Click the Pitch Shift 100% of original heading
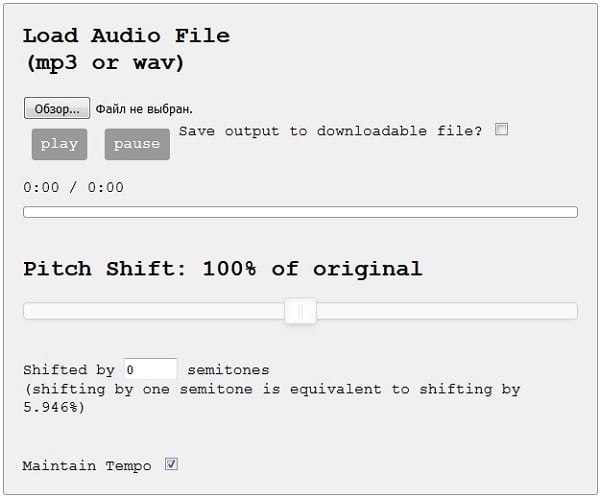This screenshot has height=498, width=600. 222,269
